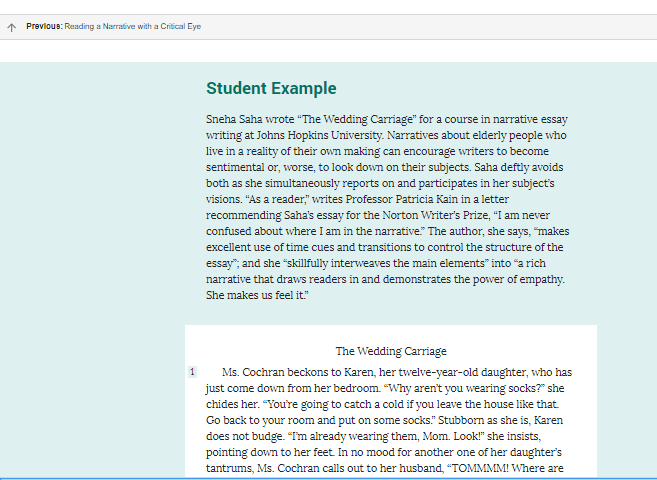657x480 pixels.
Task: Open previous section Reading a Narrative with a Critical Eye
Action: [114, 26]
